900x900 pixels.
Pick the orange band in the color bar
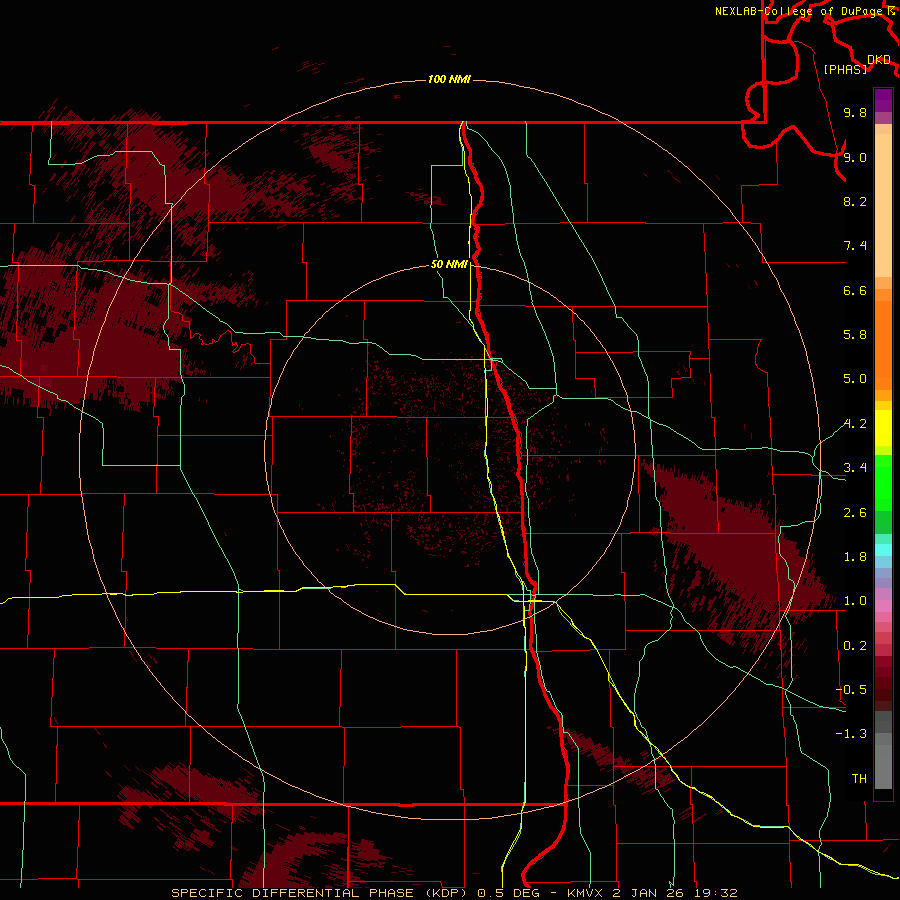click(883, 346)
